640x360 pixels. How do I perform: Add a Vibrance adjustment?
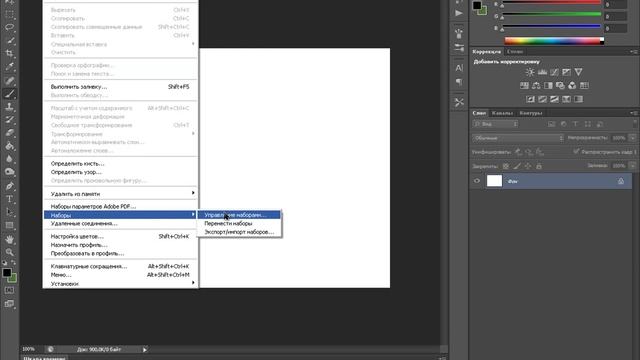(x=578, y=72)
